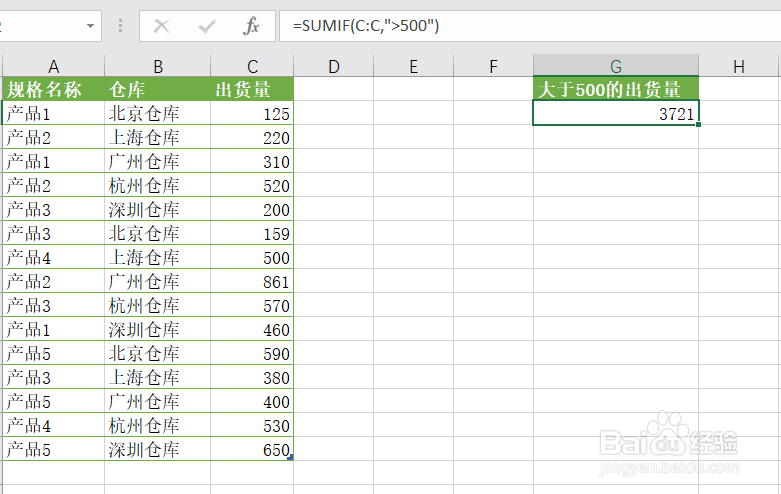Click the formula bar options dots handle
This screenshot has width=781, height=494.
(120, 26)
